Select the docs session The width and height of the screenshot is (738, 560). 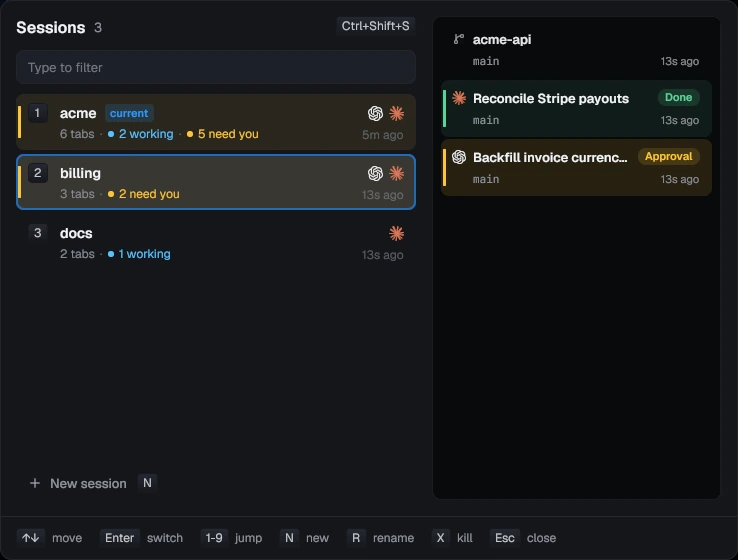(x=216, y=242)
